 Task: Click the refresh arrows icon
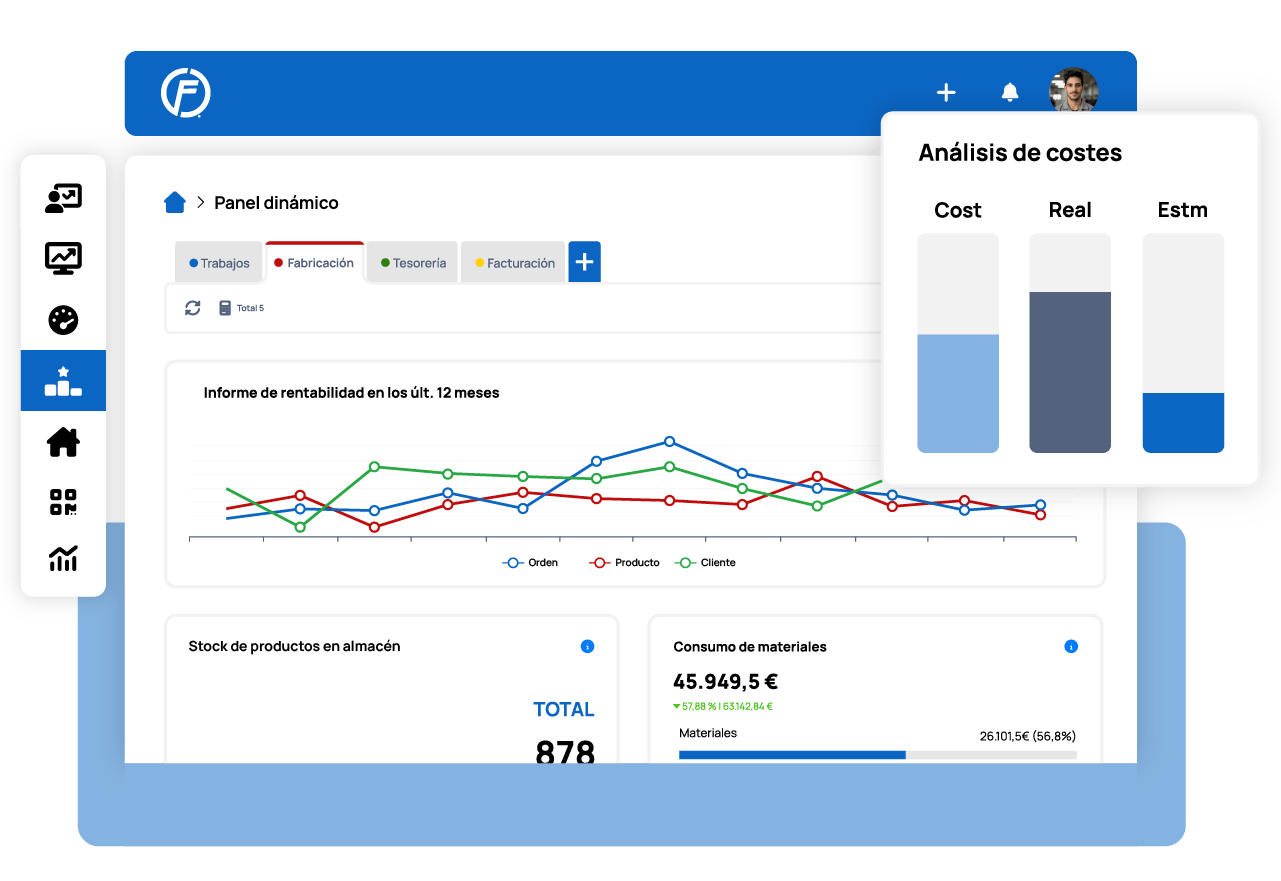pyautogui.click(x=193, y=308)
